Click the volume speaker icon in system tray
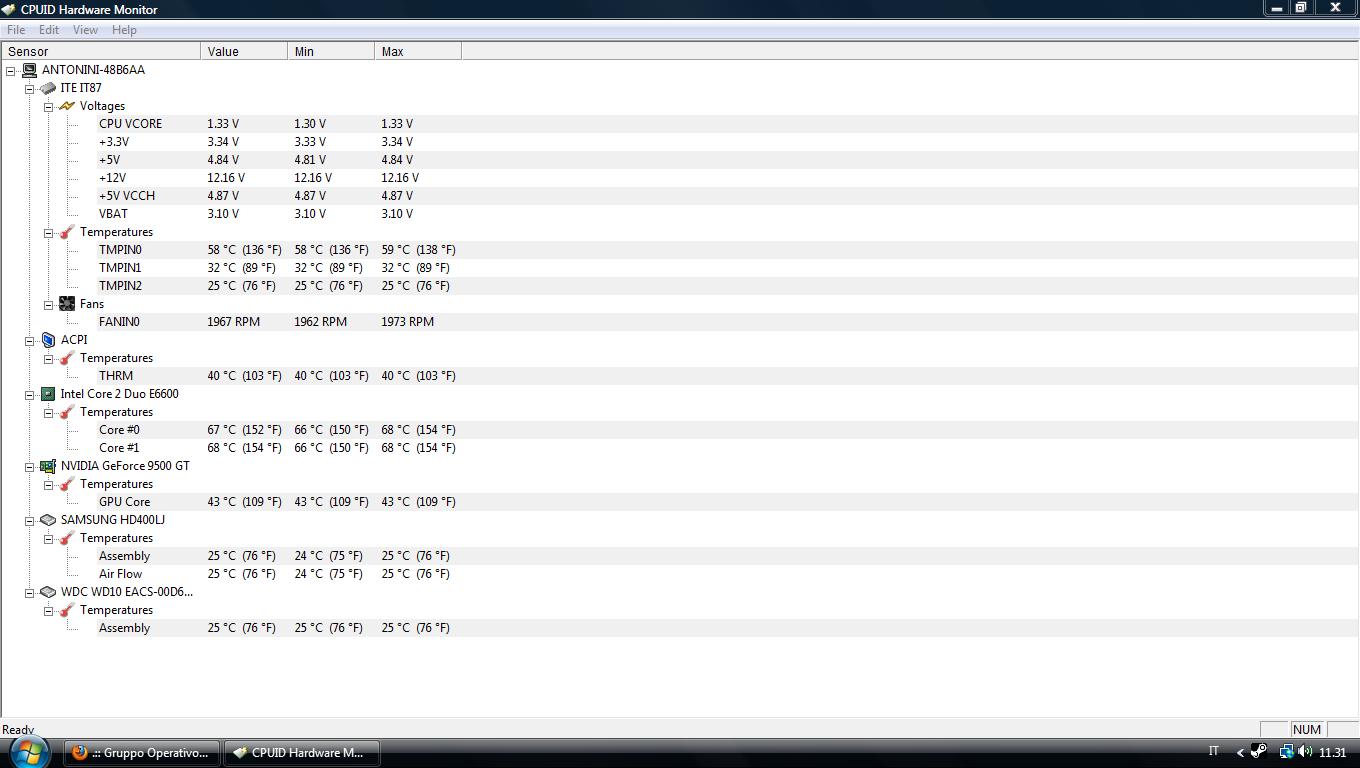Viewport: 1360px width, 768px height. (x=1305, y=752)
